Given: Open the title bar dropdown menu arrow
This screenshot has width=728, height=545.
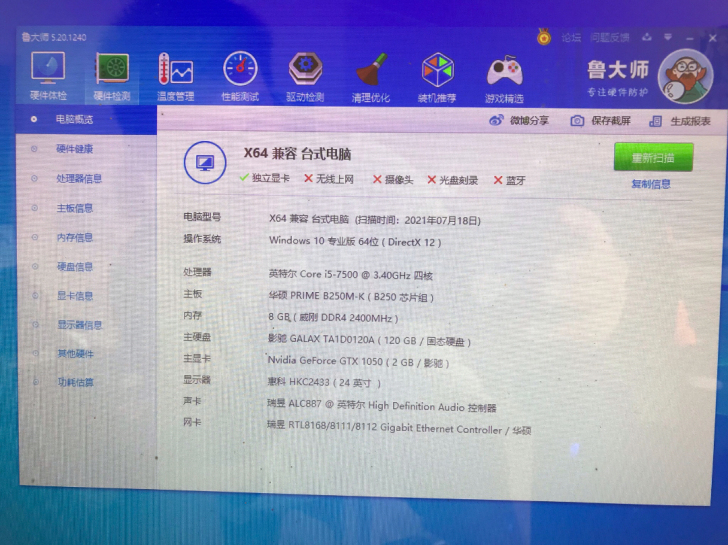Looking at the screenshot, I should (x=668, y=37).
